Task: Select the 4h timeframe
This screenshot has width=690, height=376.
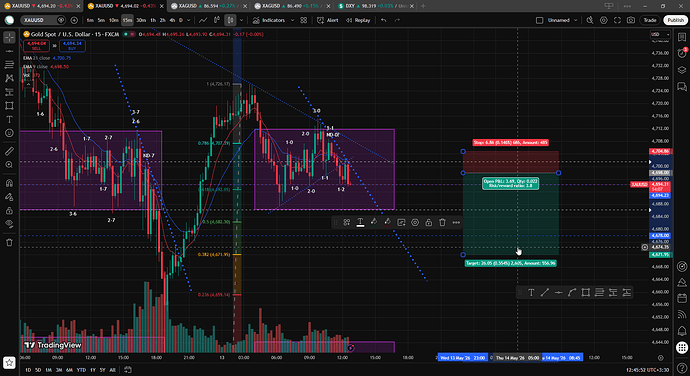Action: click(172, 20)
